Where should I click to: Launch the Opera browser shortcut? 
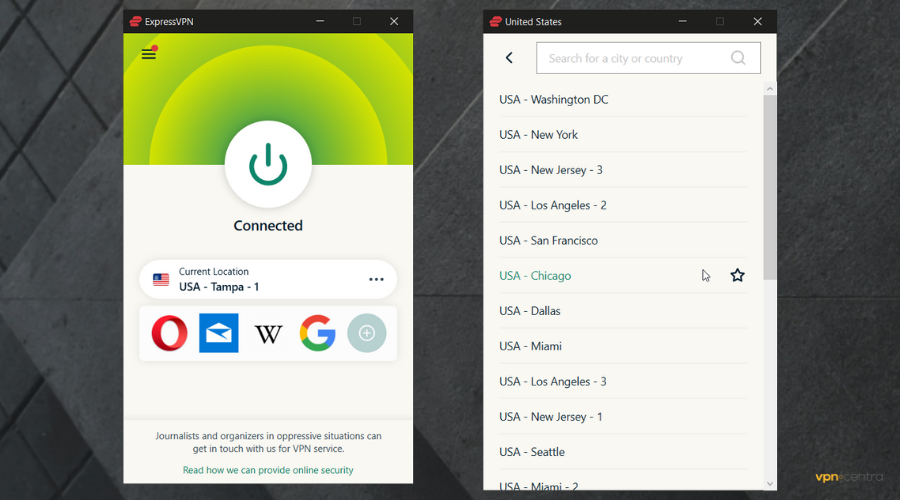pyautogui.click(x=169, y=333)
